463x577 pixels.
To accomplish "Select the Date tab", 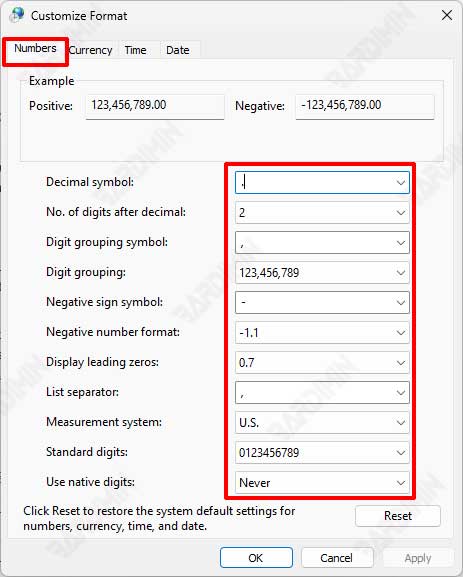I will coord(178,50).
